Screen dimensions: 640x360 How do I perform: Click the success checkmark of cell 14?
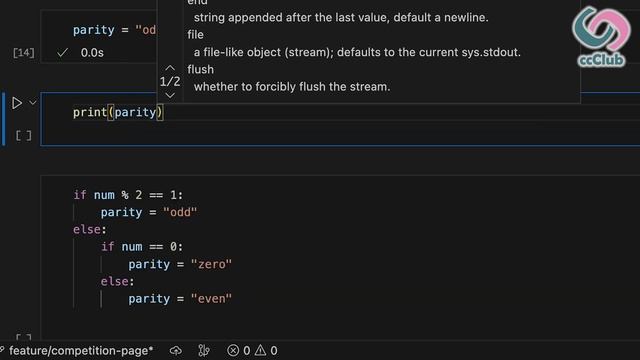62,53
